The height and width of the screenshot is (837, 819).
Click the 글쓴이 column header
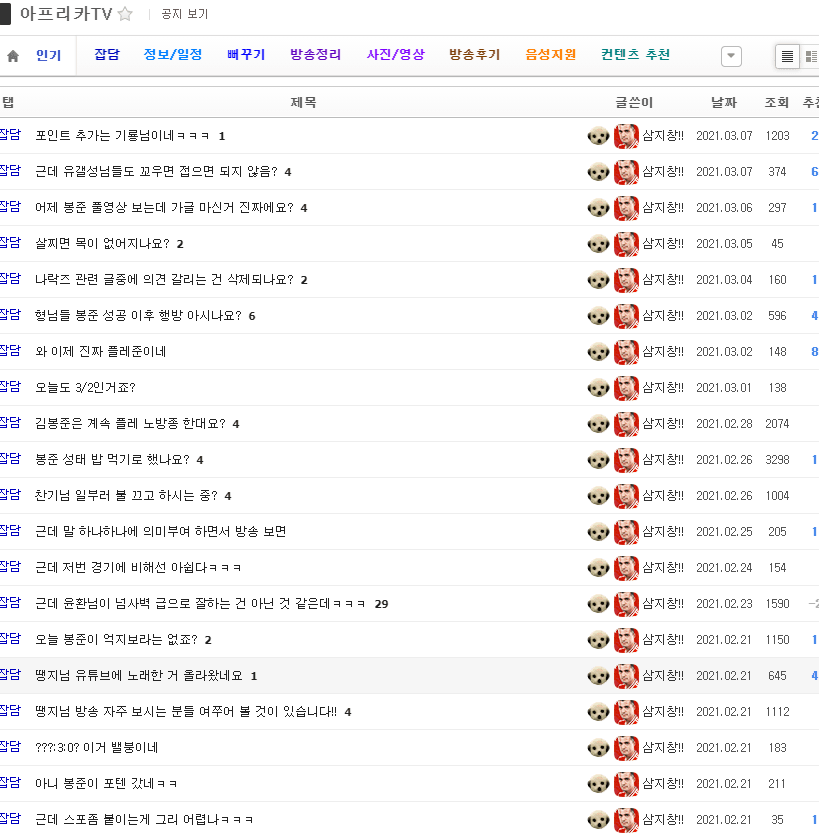pos(634,102)
